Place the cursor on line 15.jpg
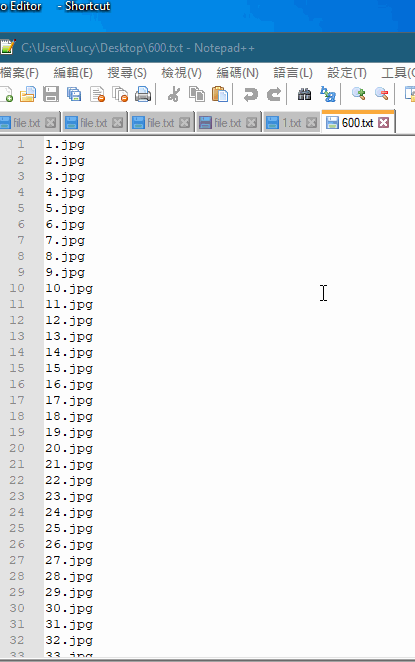The height and width of the screenshot is (662, 415). (x=69, y=368)
